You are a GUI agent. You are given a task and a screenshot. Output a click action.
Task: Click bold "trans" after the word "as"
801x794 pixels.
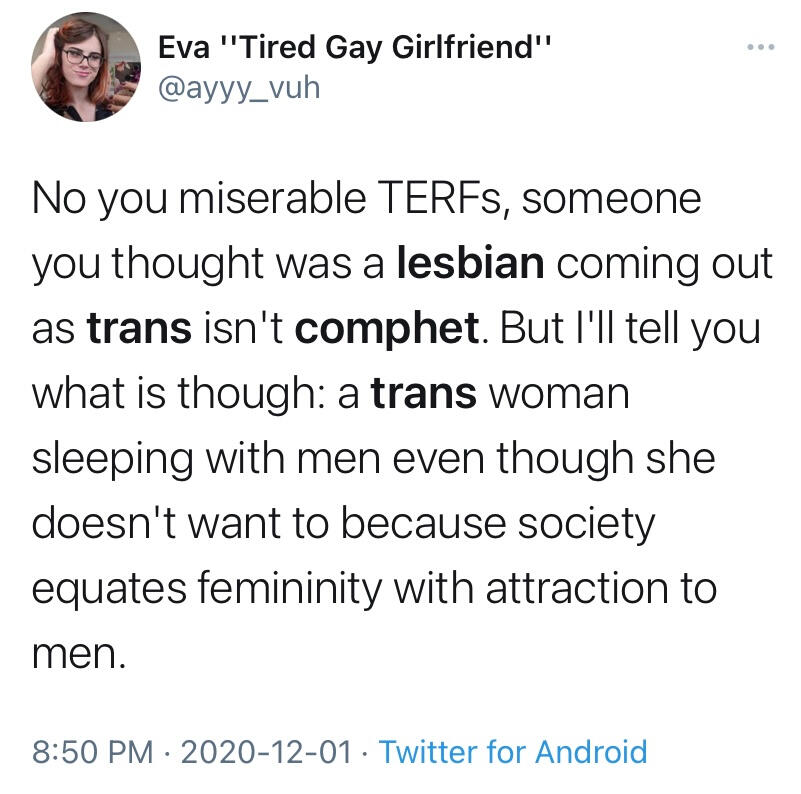[139, 328]
